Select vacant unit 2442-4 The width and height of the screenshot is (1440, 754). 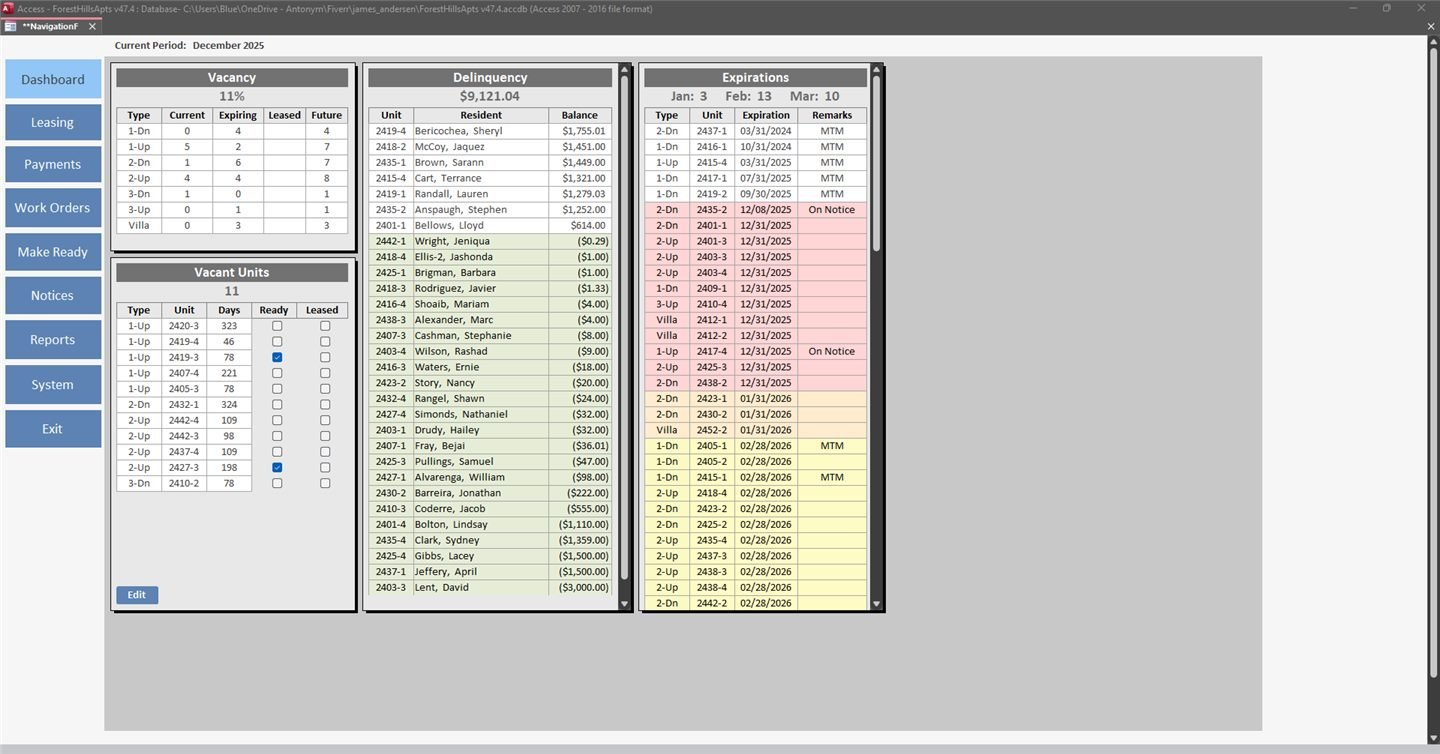[x=184, y=420]
